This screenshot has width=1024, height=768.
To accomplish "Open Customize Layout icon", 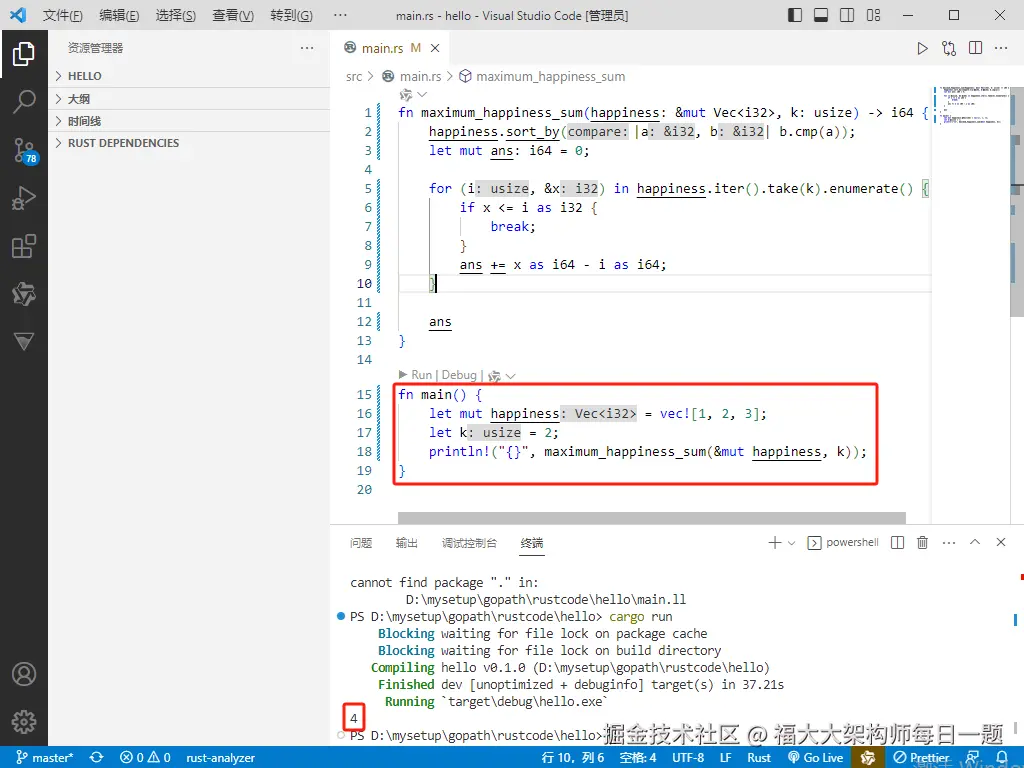I will click(873, 15).
